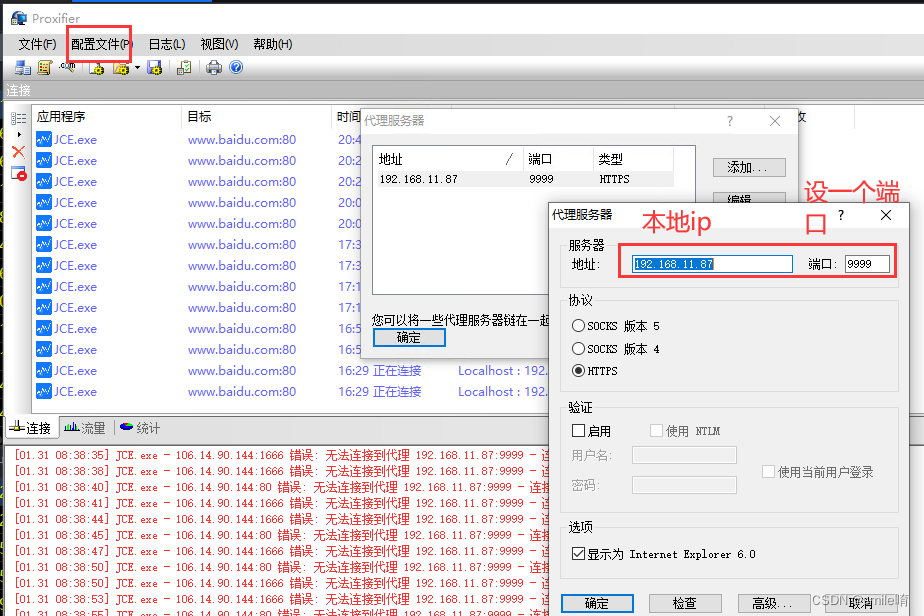Toggle the 使用当前用户登录 checkbox
Screen dimensions: 924x616
pyautogui.click(x=768, y=472)
